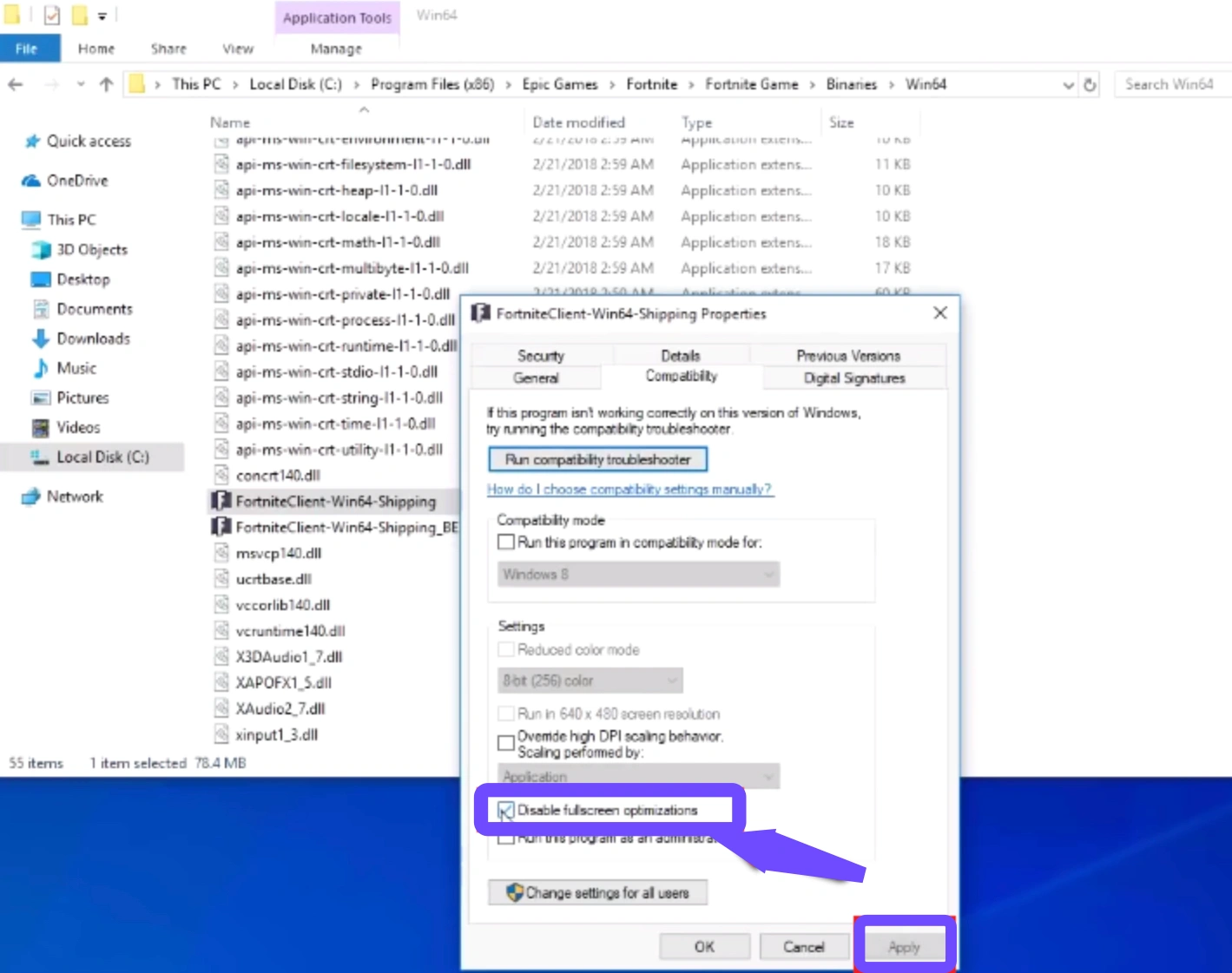Click the Refresh icon in address bar
Viewport: 1232px width, 973px height.
pos(1090,85)
